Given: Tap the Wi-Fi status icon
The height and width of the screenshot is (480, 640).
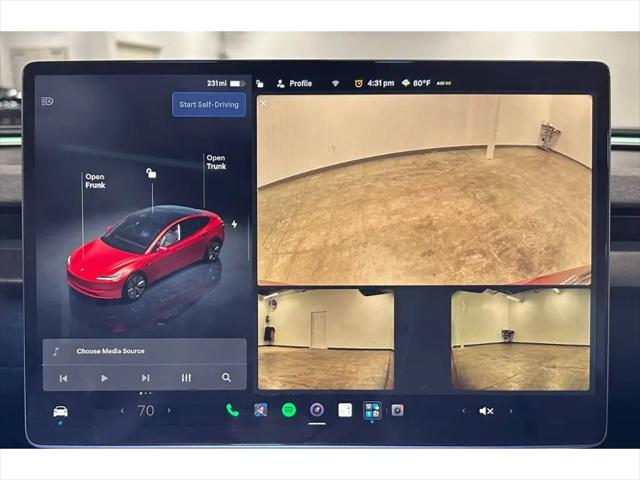Looking at the screenshot, I should (x=335, y=84).
